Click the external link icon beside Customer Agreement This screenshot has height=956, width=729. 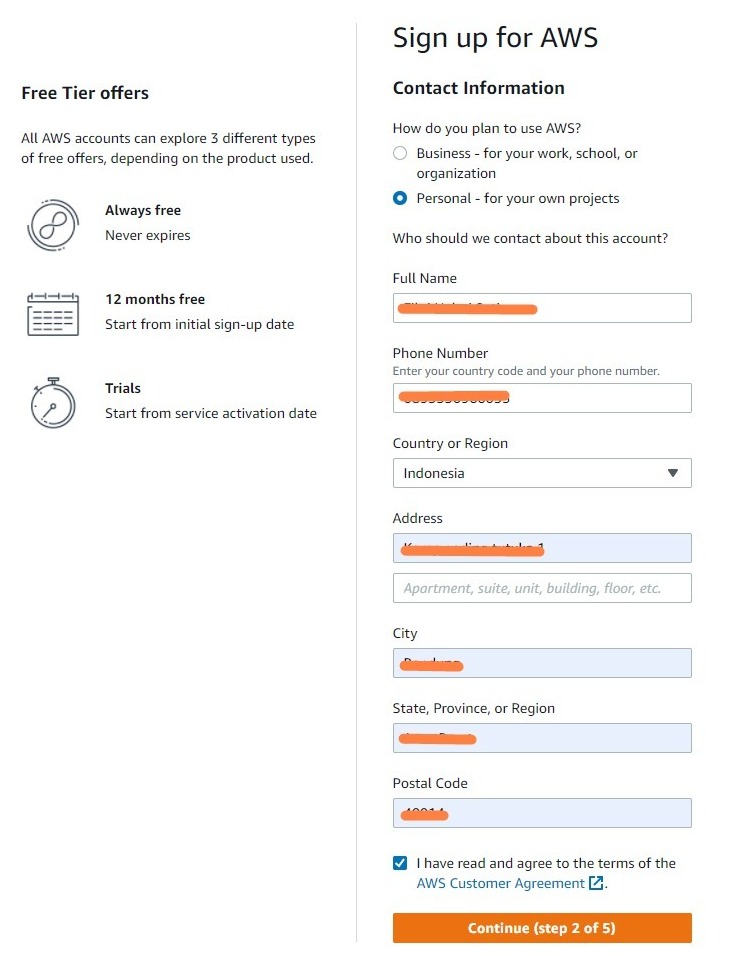tap(596, 883)
